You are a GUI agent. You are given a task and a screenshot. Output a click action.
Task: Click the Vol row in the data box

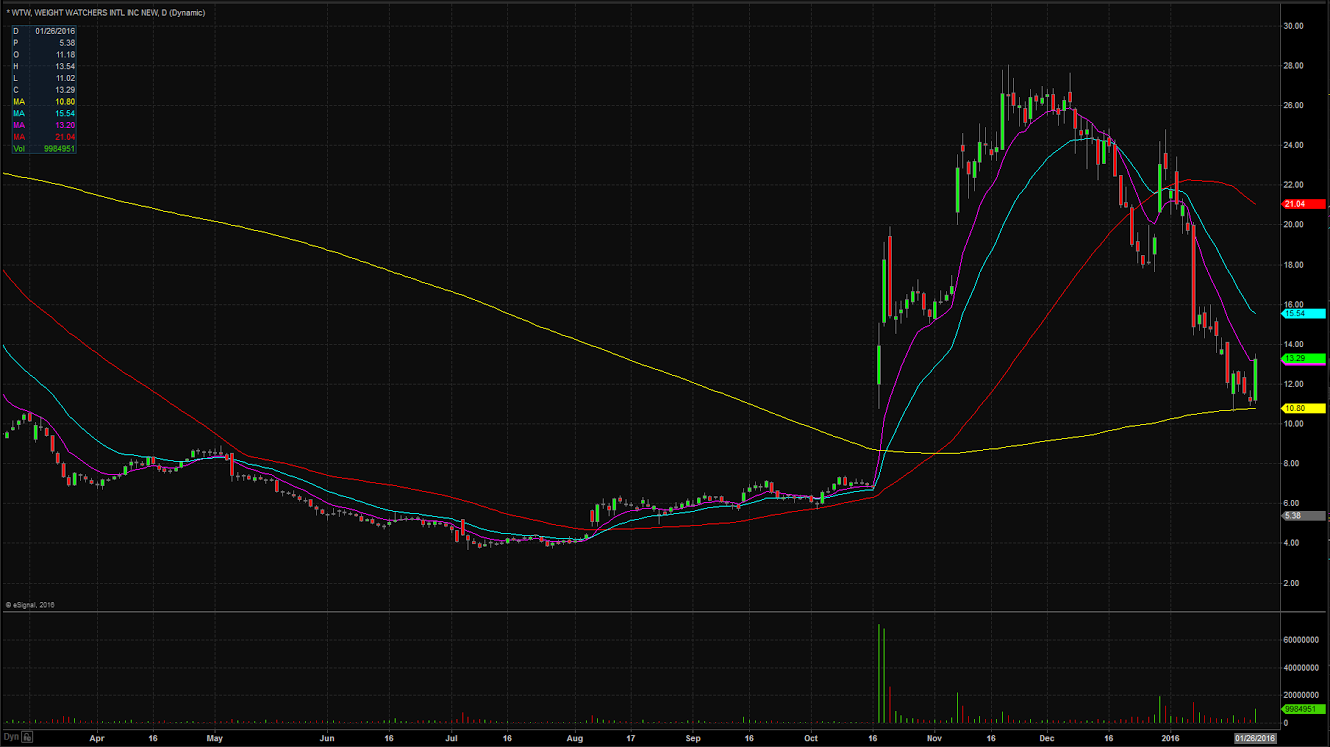44,148
